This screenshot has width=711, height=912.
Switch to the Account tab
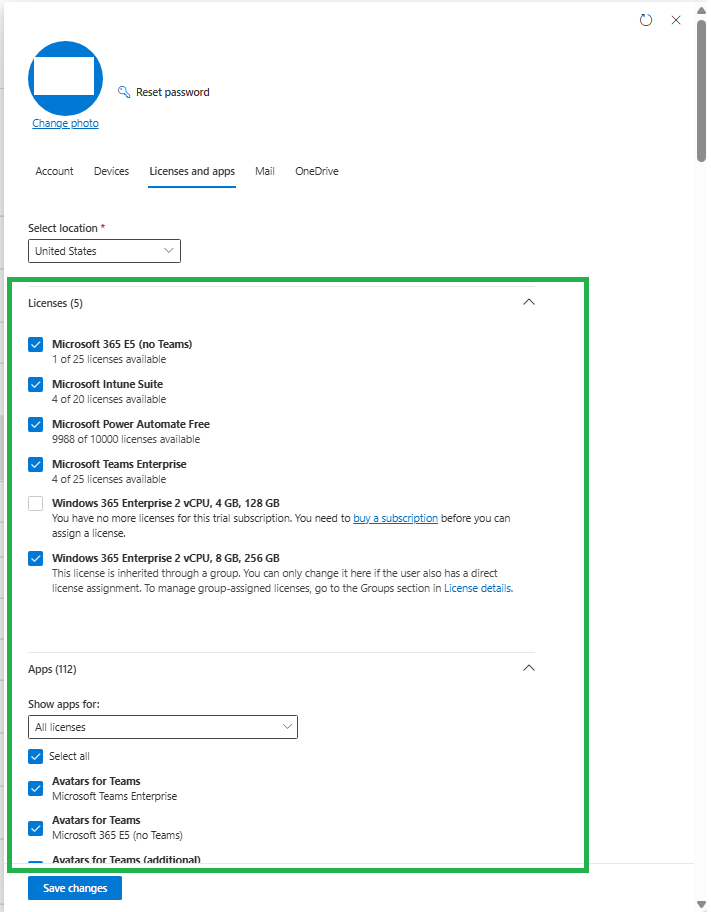click(54, 171)
